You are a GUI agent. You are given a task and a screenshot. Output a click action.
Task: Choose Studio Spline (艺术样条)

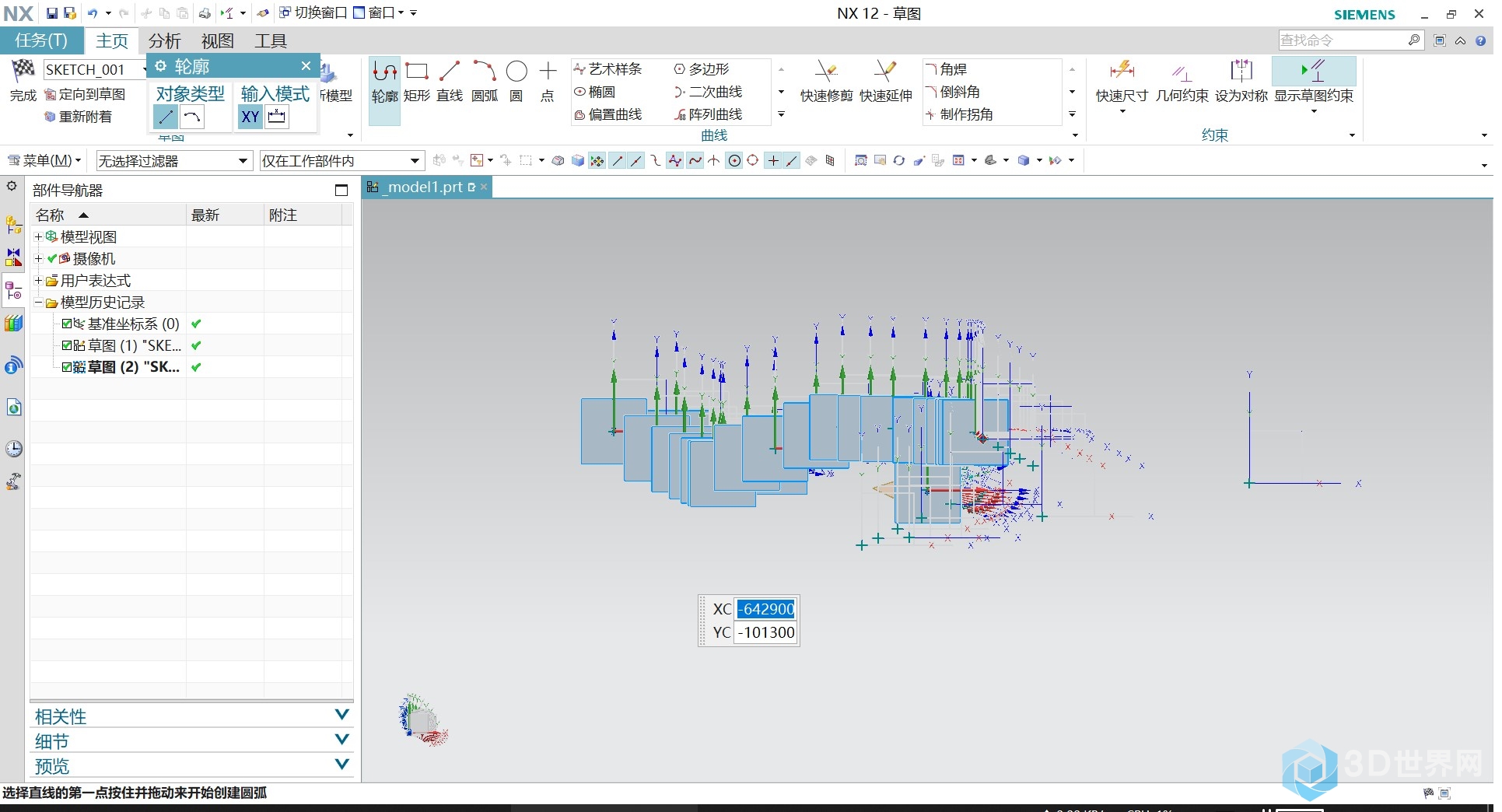point(607,69)
